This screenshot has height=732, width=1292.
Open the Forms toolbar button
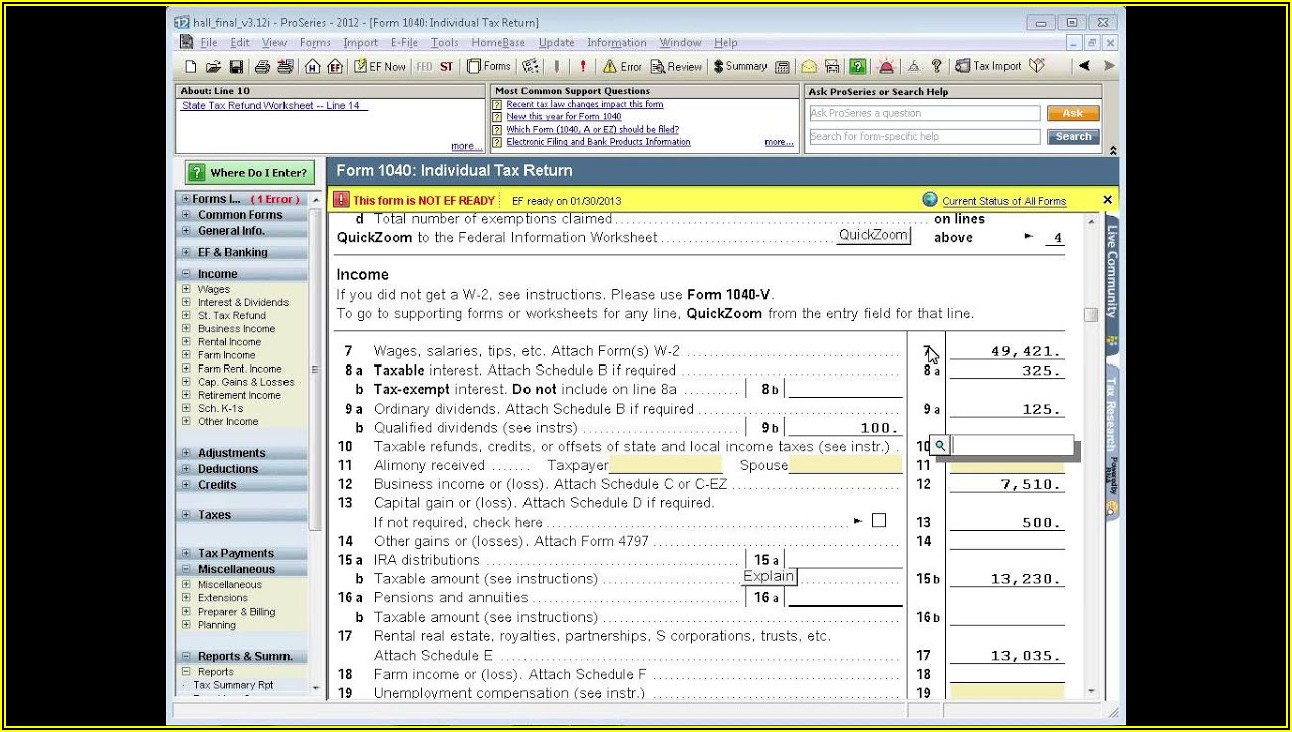489,67
